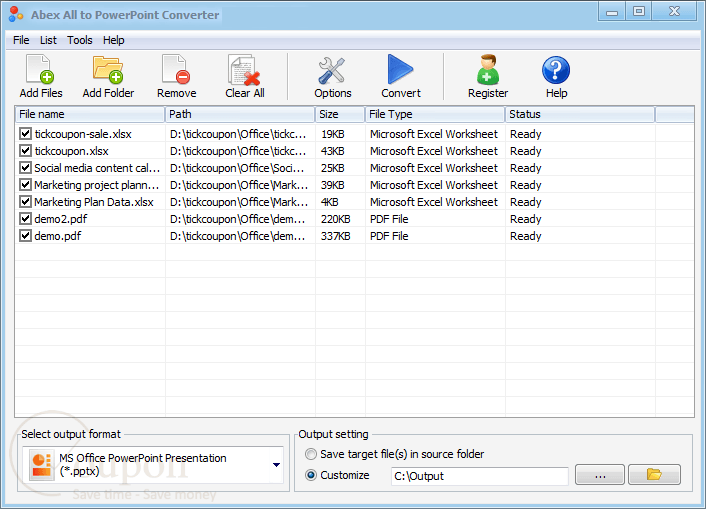The width and height of the screenshot is (706, 509).
Task: Uncheck the demo2.pdf checkbox
Action: tap(25, 219)
